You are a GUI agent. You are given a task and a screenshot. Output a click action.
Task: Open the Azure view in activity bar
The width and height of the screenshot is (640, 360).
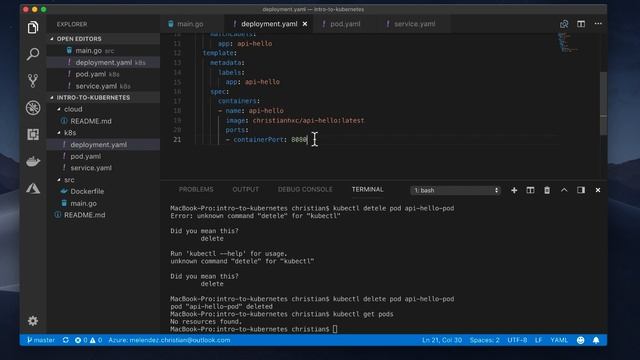tap(33, 188)
